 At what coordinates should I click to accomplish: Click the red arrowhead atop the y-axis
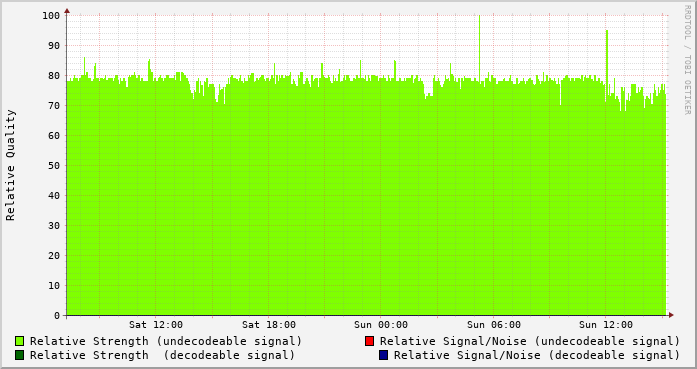click(67, 11)
